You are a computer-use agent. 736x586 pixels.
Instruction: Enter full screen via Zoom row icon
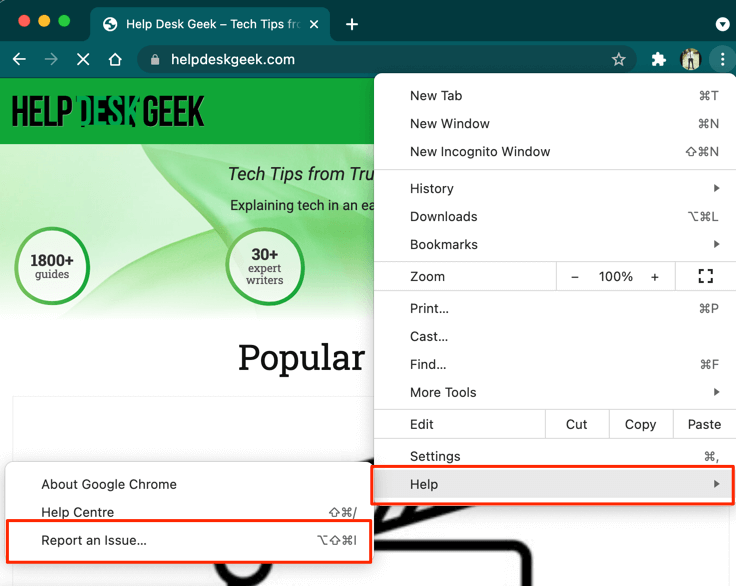pos(705,277)
